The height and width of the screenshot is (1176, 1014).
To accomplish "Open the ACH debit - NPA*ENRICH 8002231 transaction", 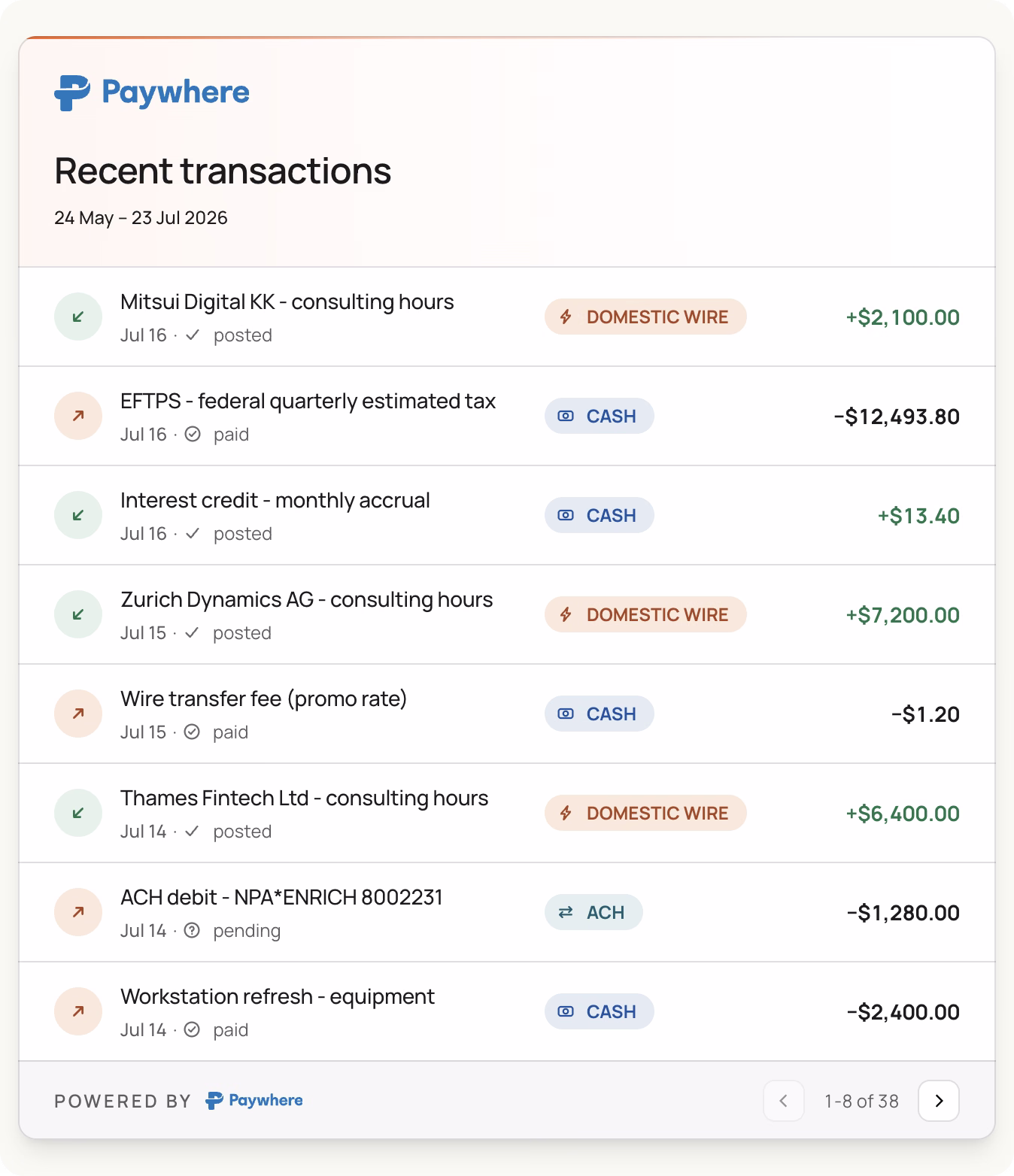I will click(507, 912).
